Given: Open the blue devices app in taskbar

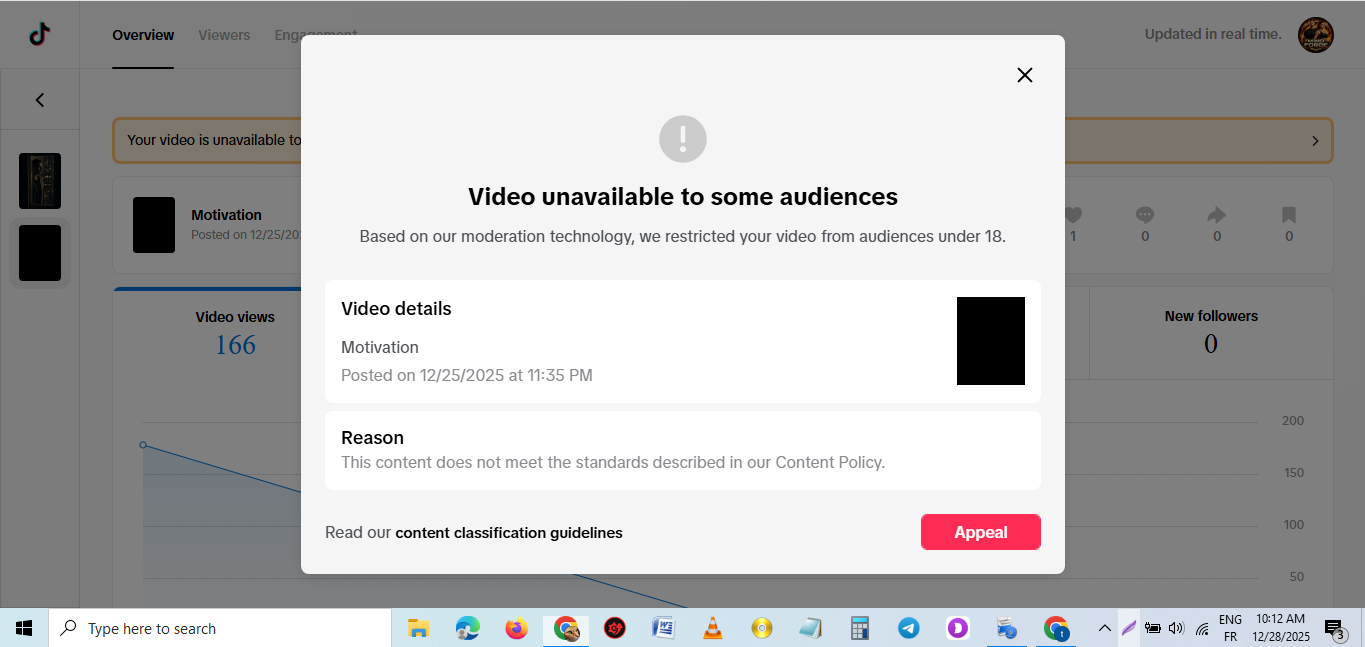Looking at the screenshot, I should pyautogui.click(x=1006, y=628).
